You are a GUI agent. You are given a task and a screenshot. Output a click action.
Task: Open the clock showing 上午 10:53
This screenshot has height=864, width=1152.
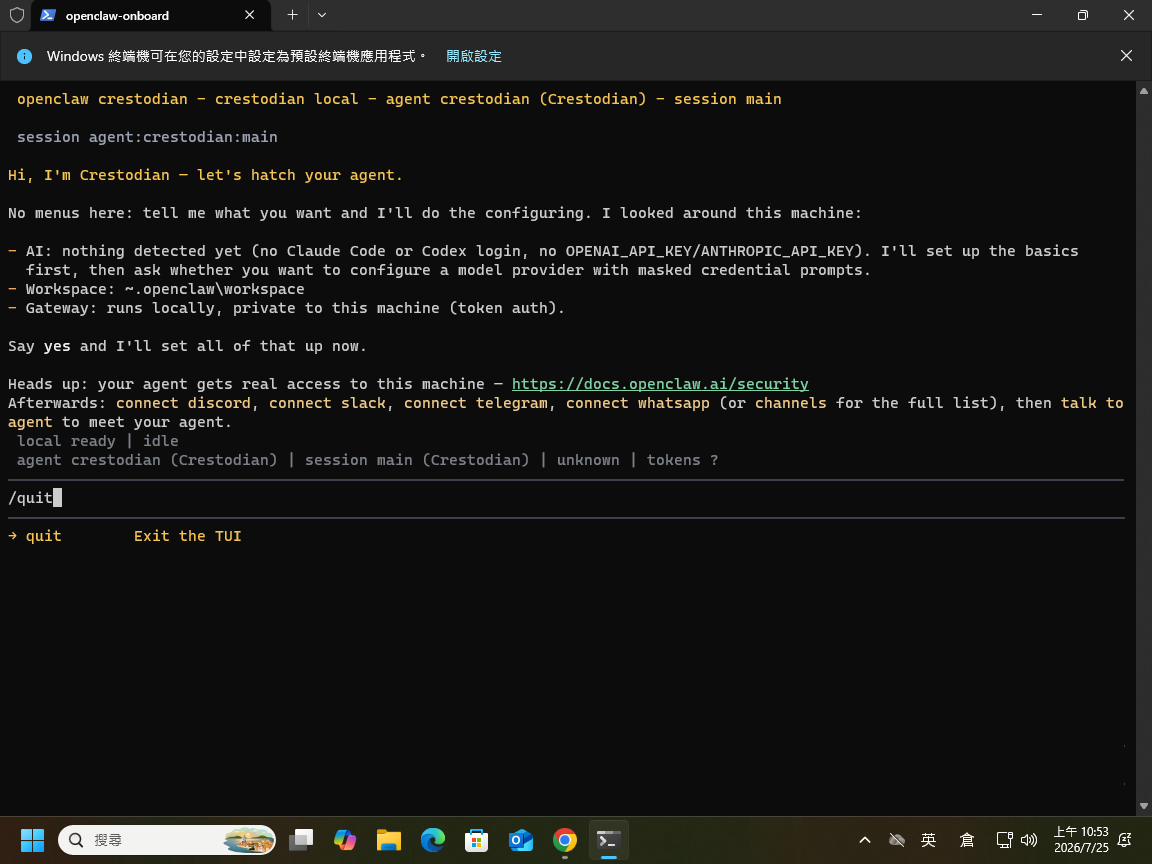coord(1081,840)
